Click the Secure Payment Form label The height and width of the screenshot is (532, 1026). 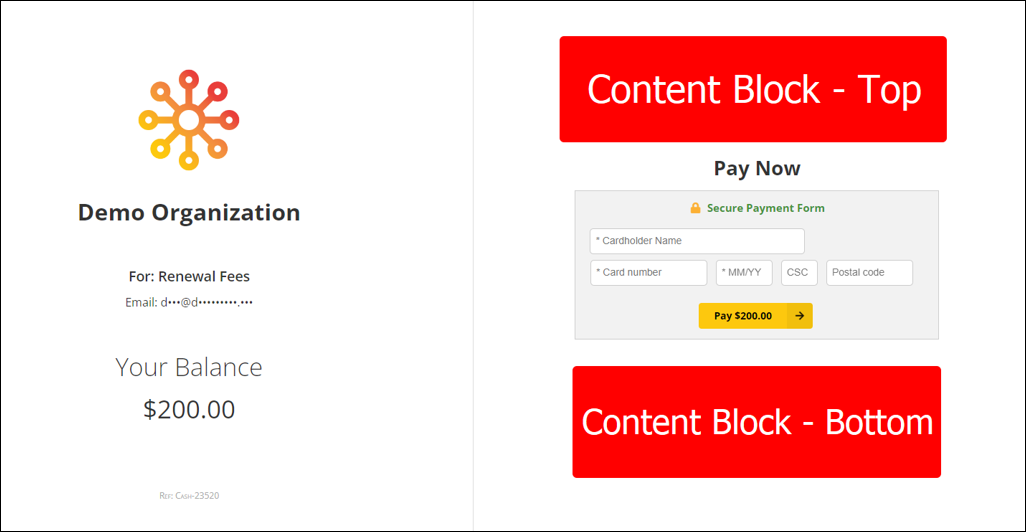click(x=765, y=208)
